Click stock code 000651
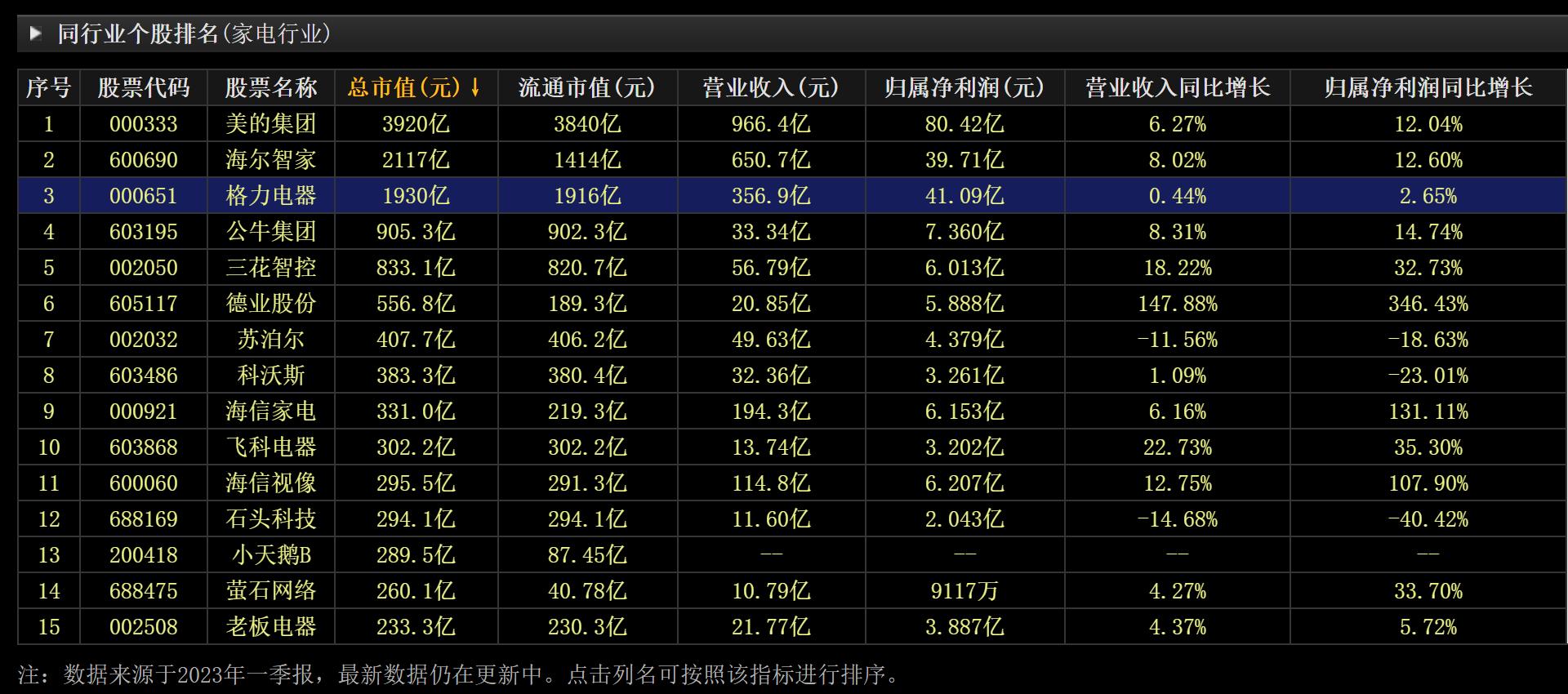The image size is (1568, 694). (x=144, y=196)
